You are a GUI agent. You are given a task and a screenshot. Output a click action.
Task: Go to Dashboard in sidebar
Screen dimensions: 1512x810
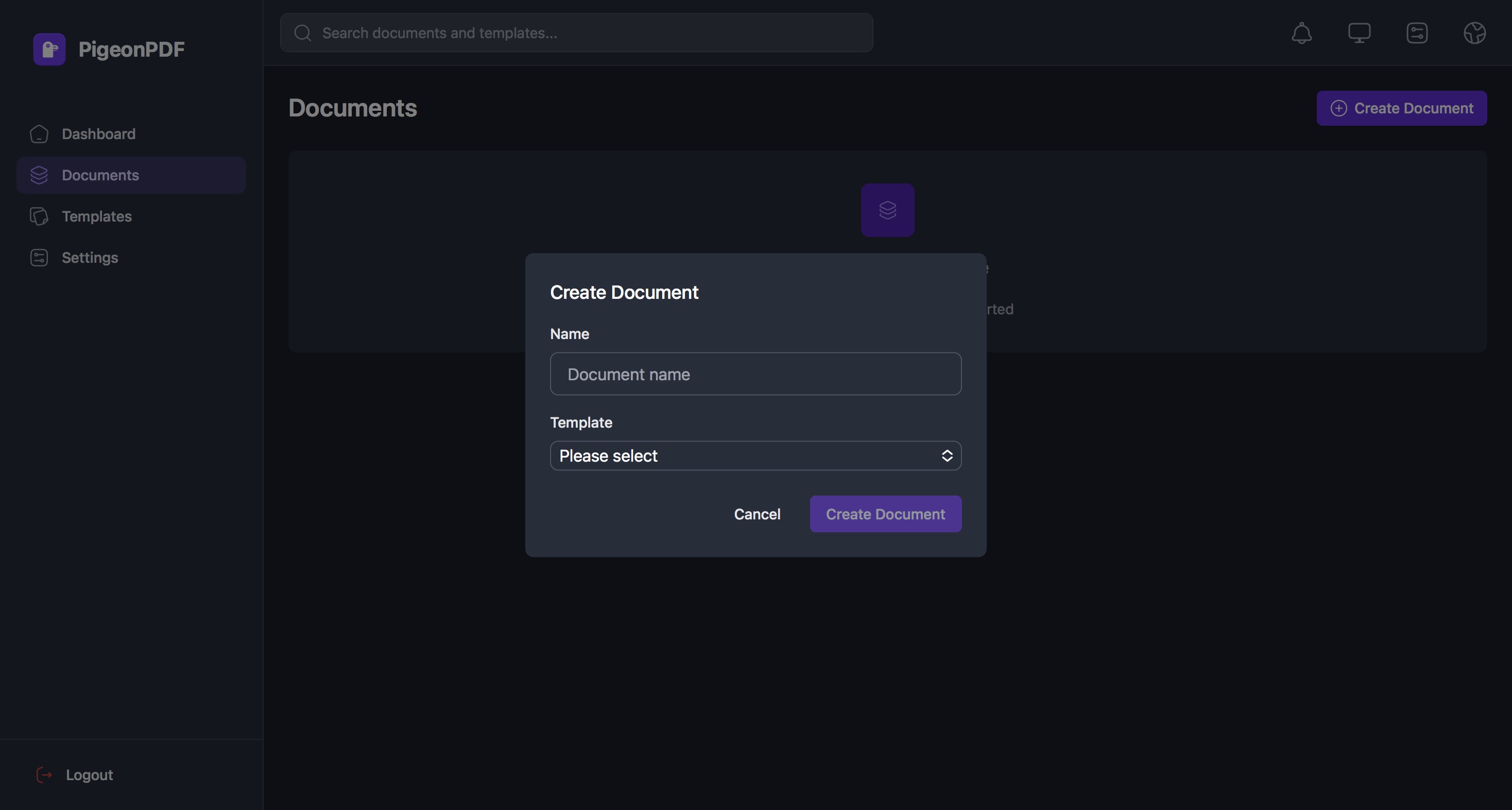tap(131, 134)
